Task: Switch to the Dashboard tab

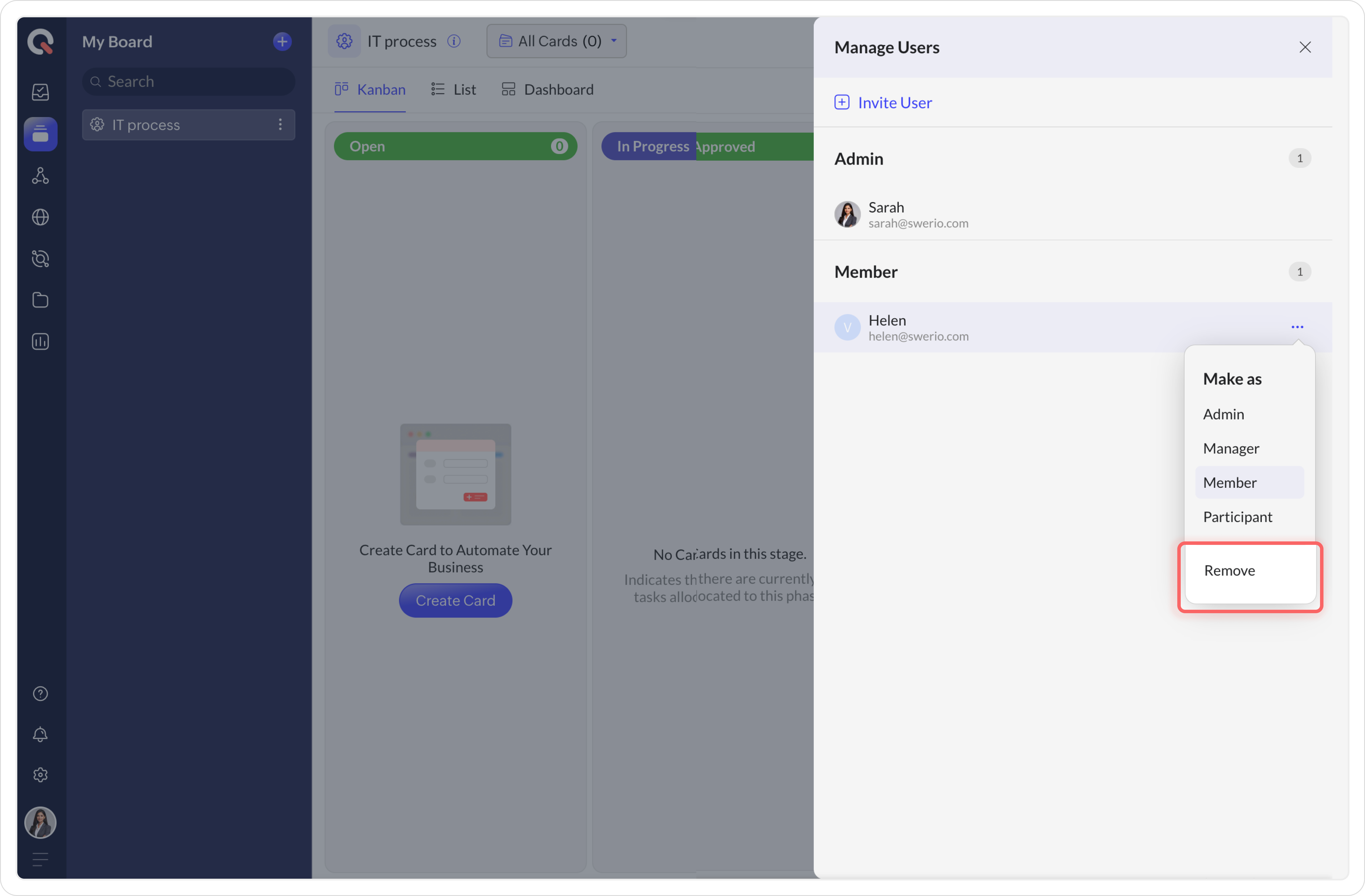Action: coord(548,89)
